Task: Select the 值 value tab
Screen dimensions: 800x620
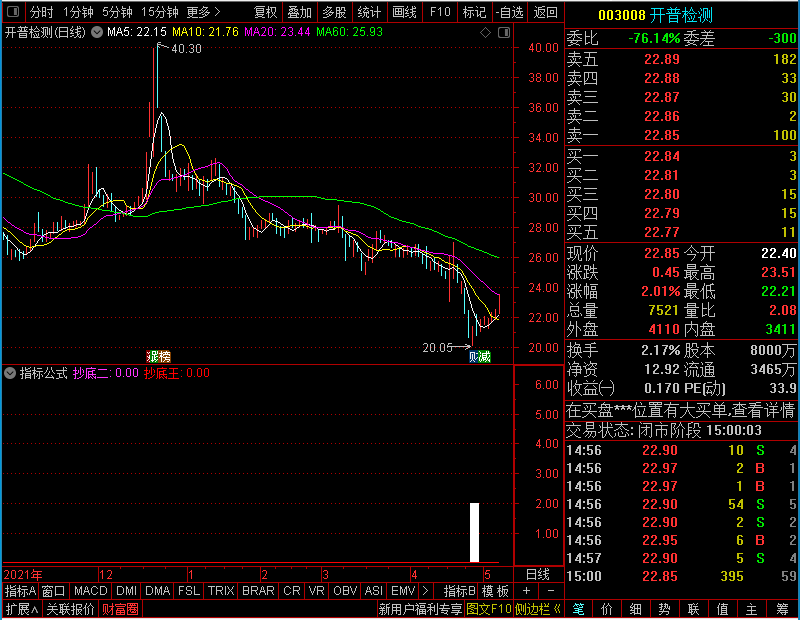Action: [x=722, y=609]
